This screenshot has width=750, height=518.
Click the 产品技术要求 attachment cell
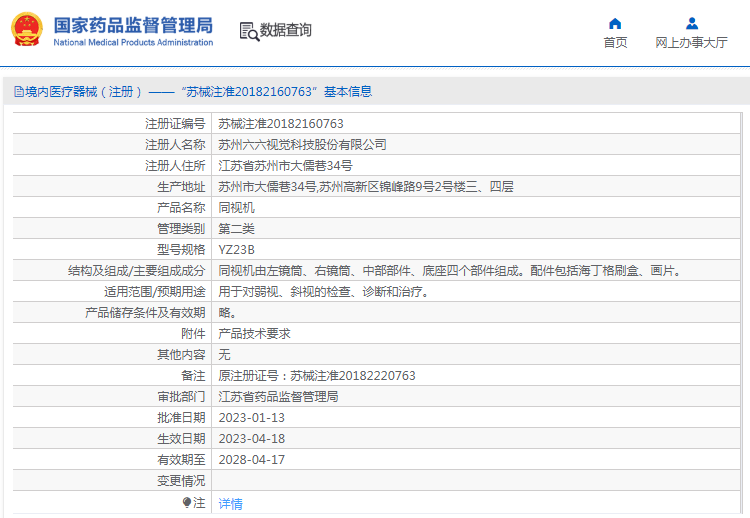coord(254,334)
